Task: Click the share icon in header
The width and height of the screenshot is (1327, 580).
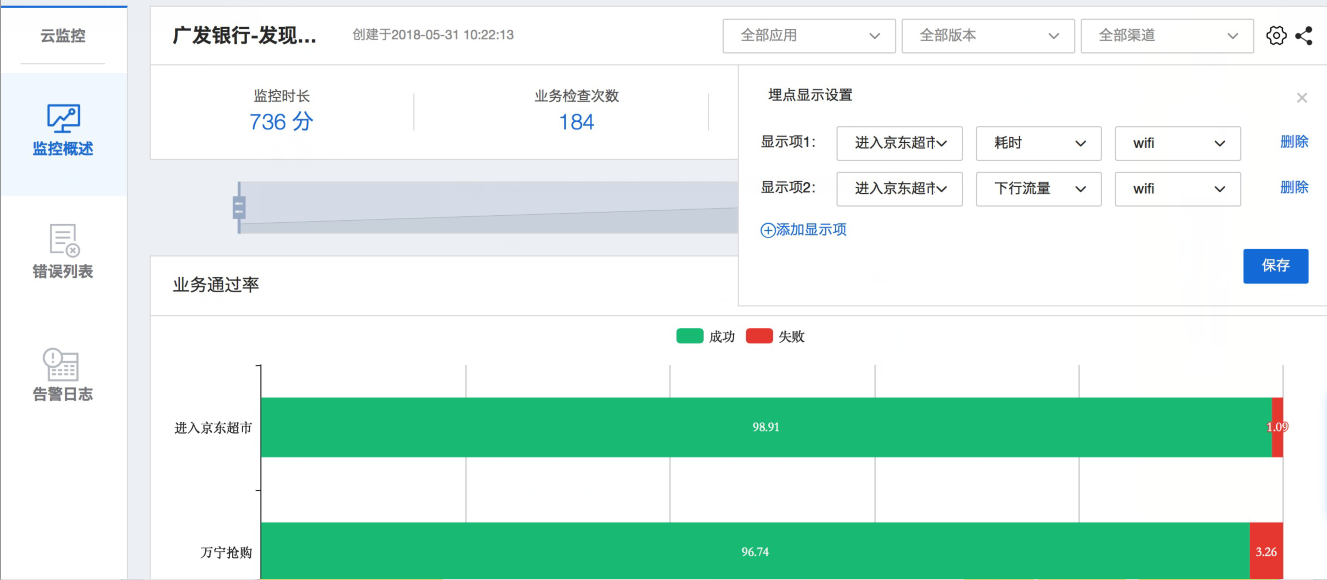Action: click(x=1304, y=36)
